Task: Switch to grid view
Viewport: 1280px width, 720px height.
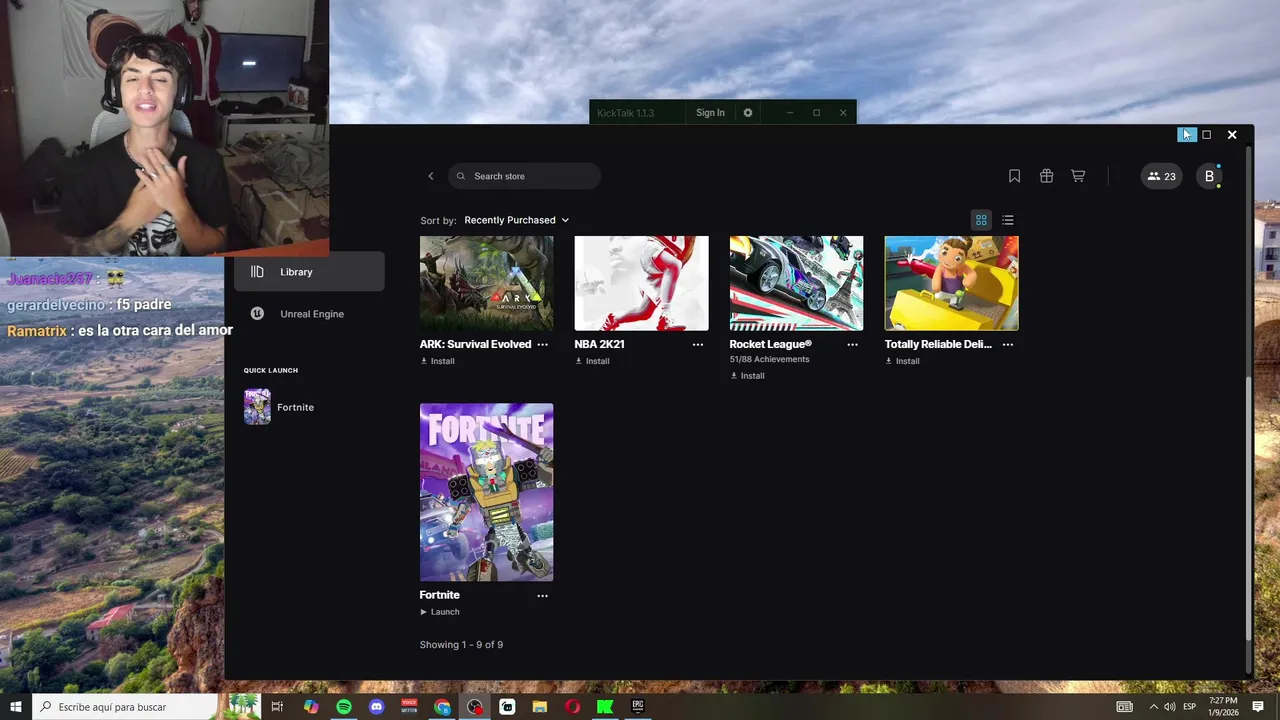Action: click(981, 220)
